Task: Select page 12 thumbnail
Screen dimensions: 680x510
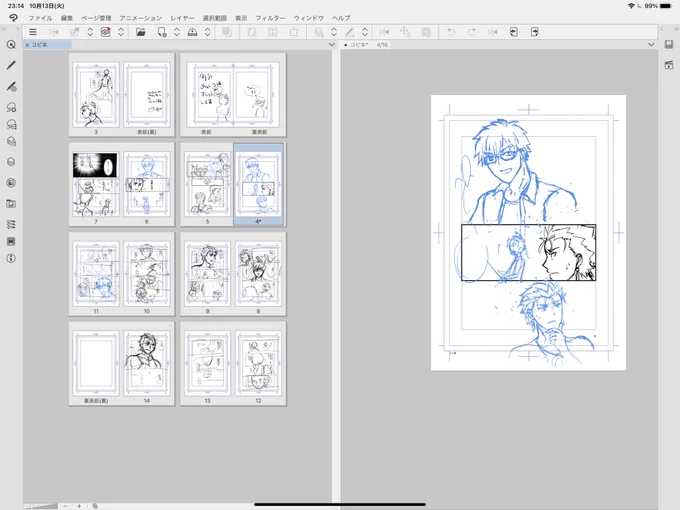Action: (258, 363)
